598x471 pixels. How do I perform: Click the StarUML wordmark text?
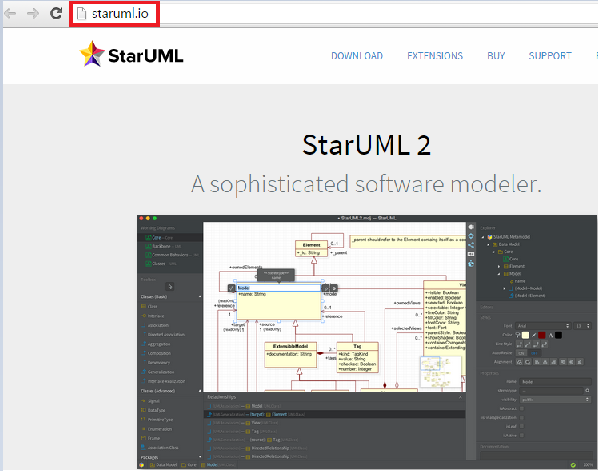146,56
